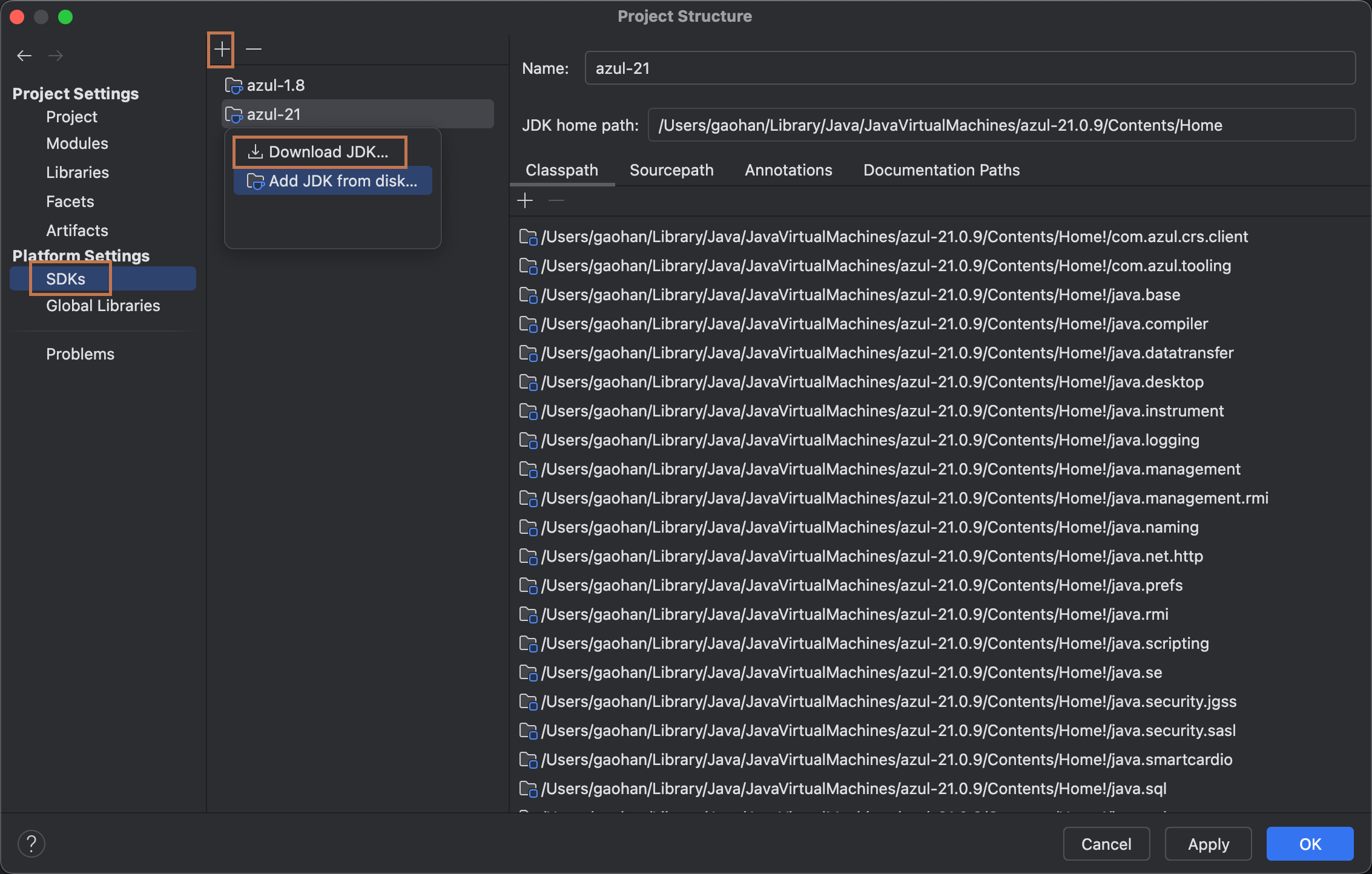Image resolution: width=1372 pixels, height=874 pixels.
Task: Click the forward navigation arrow
Action: pos(56,56)
